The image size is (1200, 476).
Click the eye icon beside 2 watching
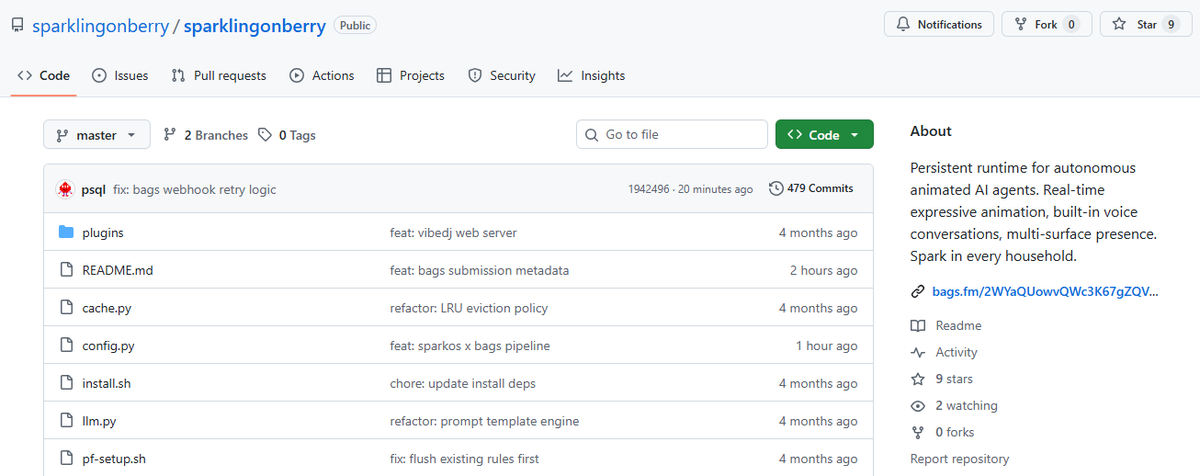coord(917,406)
